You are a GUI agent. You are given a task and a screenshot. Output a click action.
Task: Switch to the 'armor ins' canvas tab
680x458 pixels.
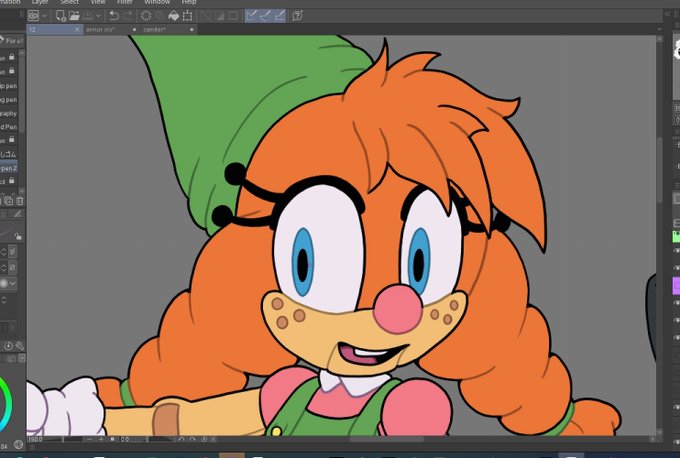pyautogui.click(x=111, y=29)
